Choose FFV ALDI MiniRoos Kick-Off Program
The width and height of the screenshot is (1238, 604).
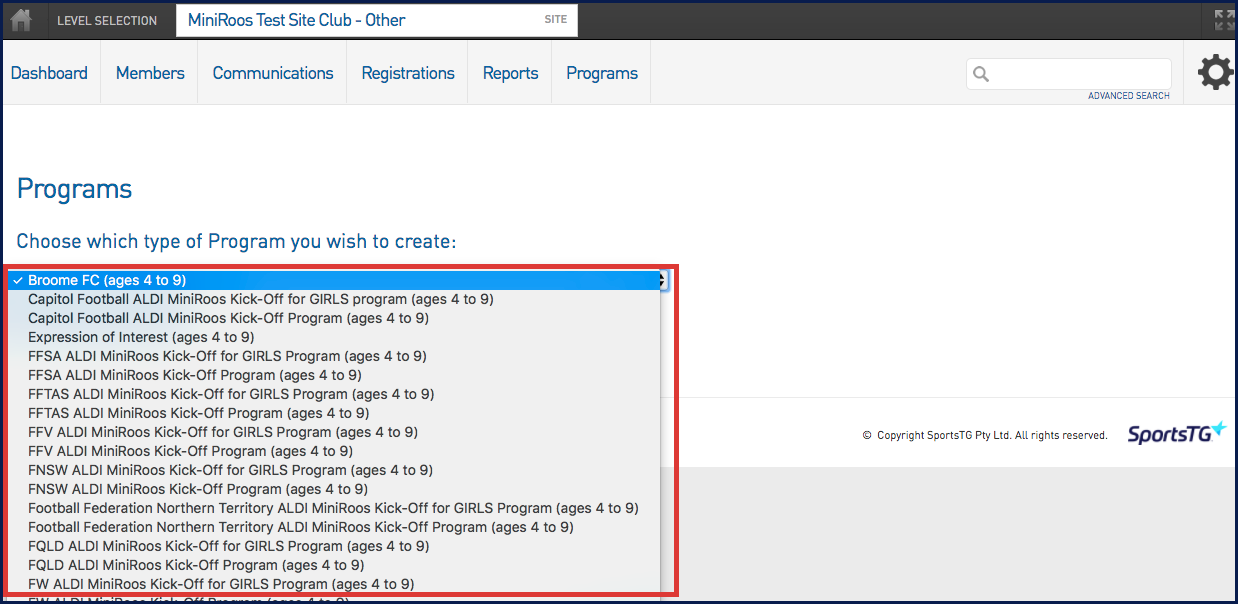click(x=334, y=451)
